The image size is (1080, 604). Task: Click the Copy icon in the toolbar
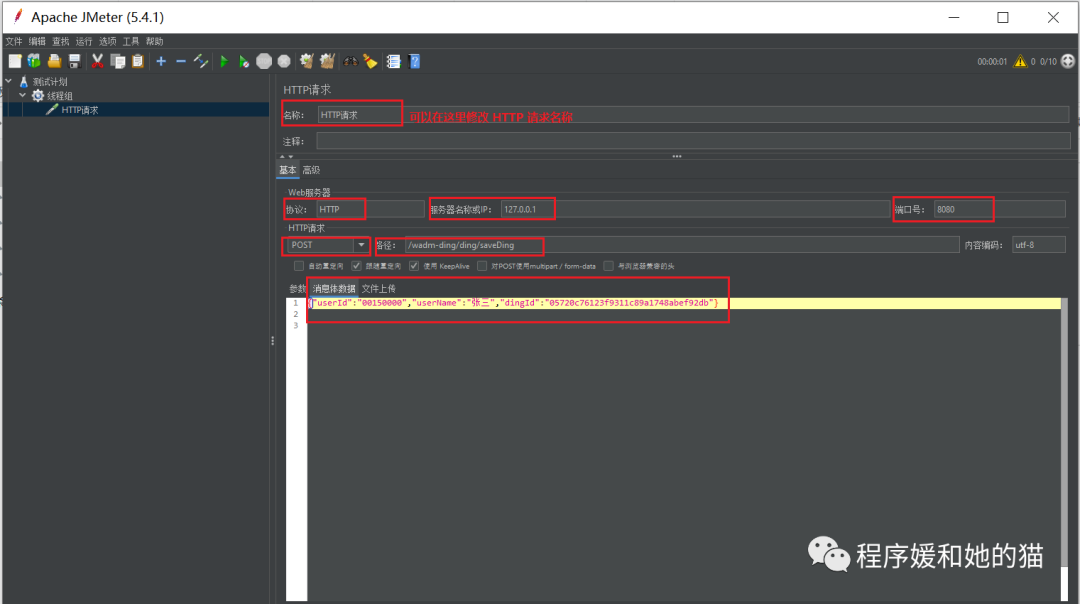point(118,61)
